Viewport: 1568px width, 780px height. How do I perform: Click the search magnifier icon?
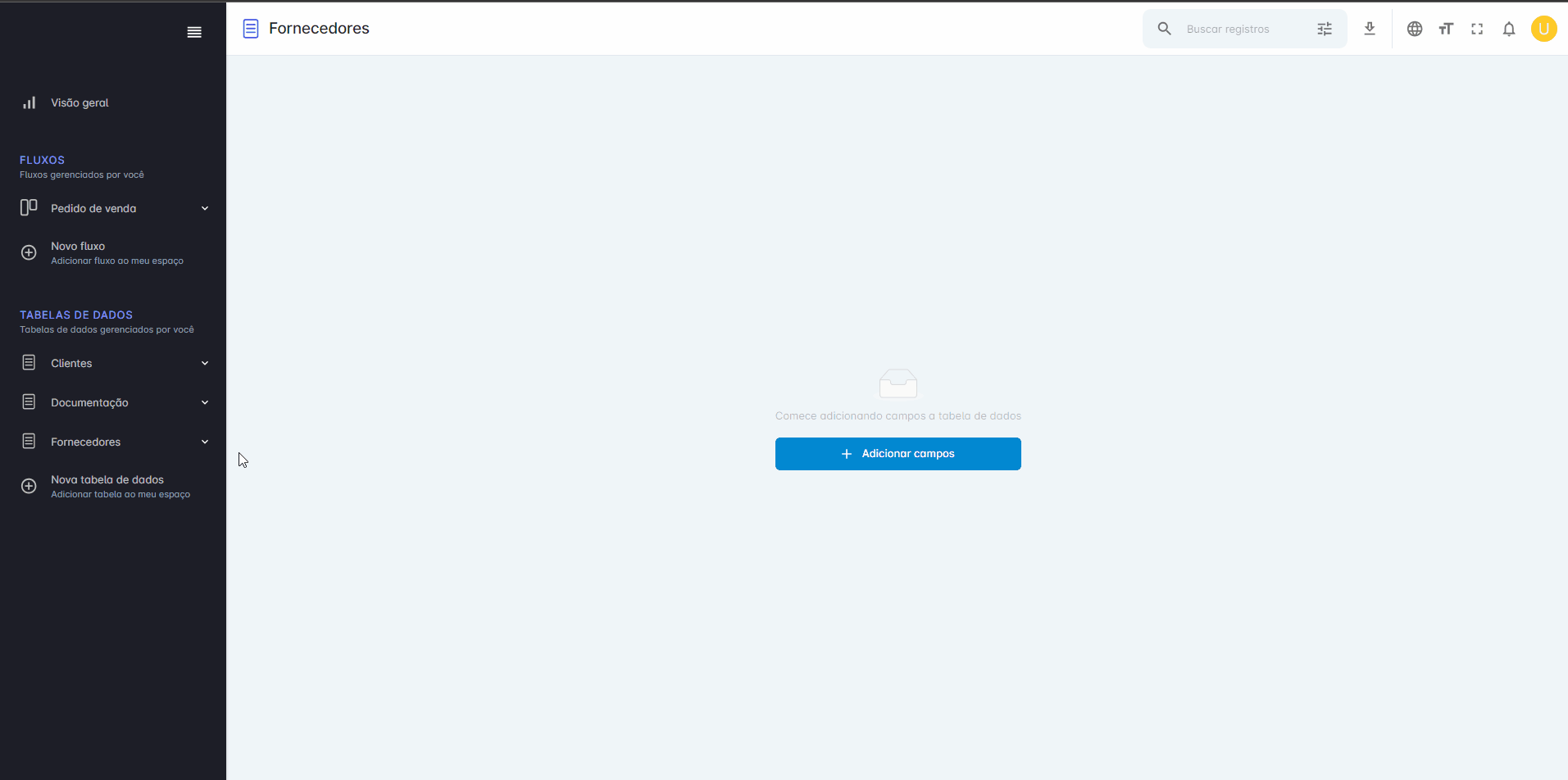coord(1164,29)
